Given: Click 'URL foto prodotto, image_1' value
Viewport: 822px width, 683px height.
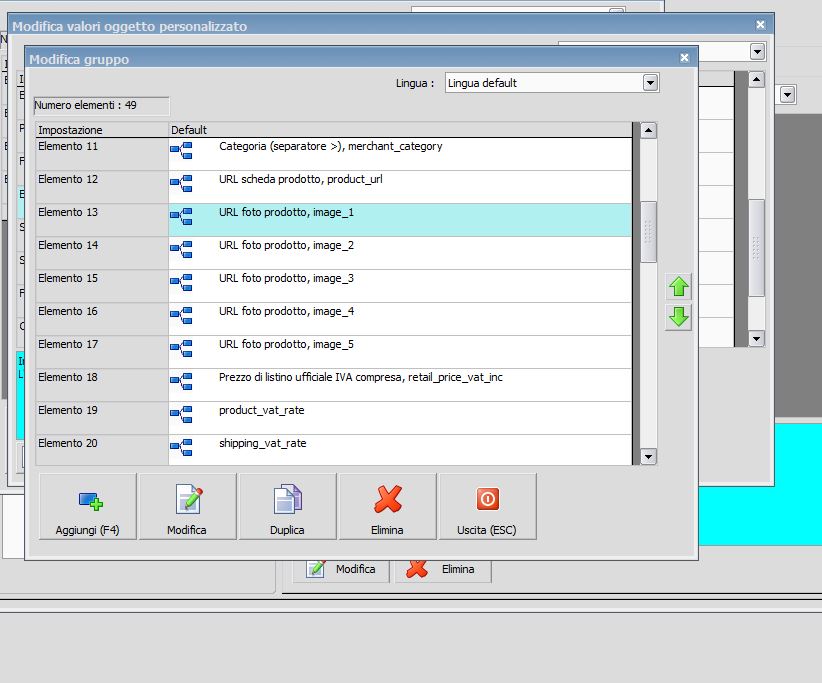Looking at the screenshot, I should 286,212.
